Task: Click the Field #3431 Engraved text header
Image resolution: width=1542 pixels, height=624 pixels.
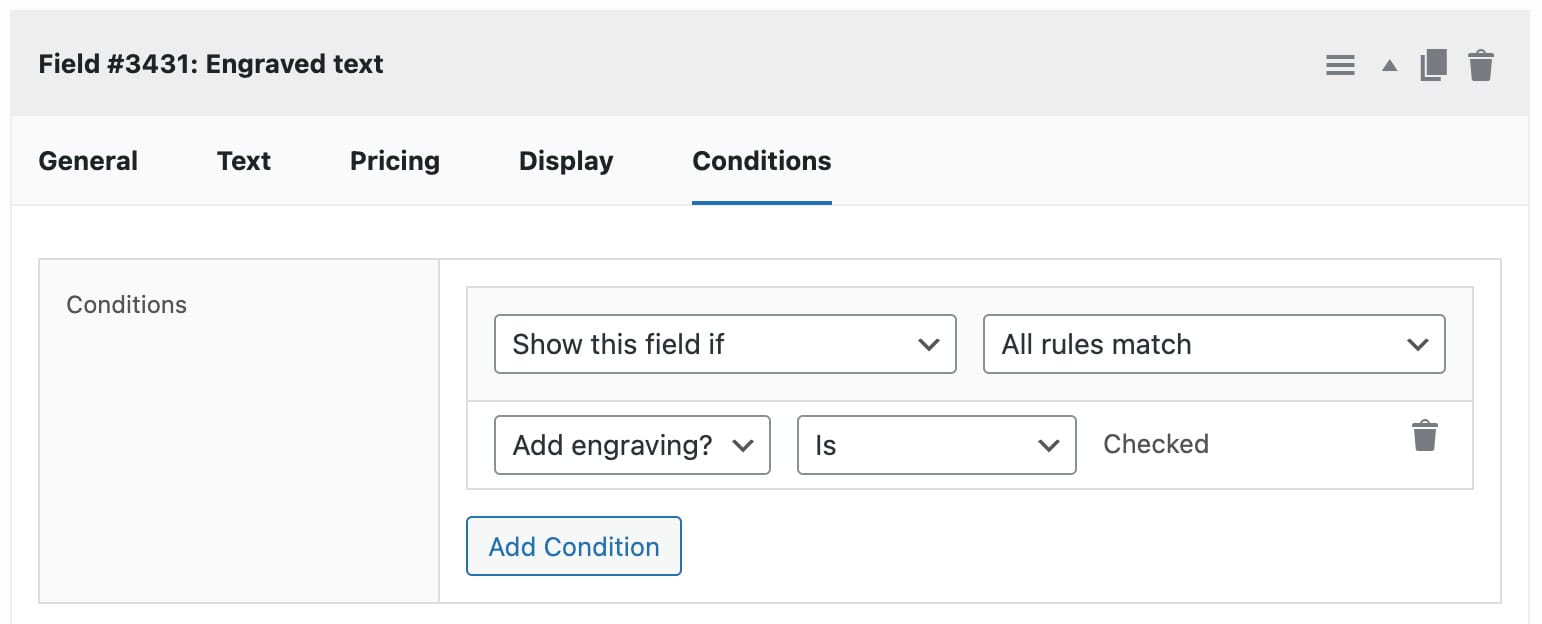Action: (x=210, y=64)
